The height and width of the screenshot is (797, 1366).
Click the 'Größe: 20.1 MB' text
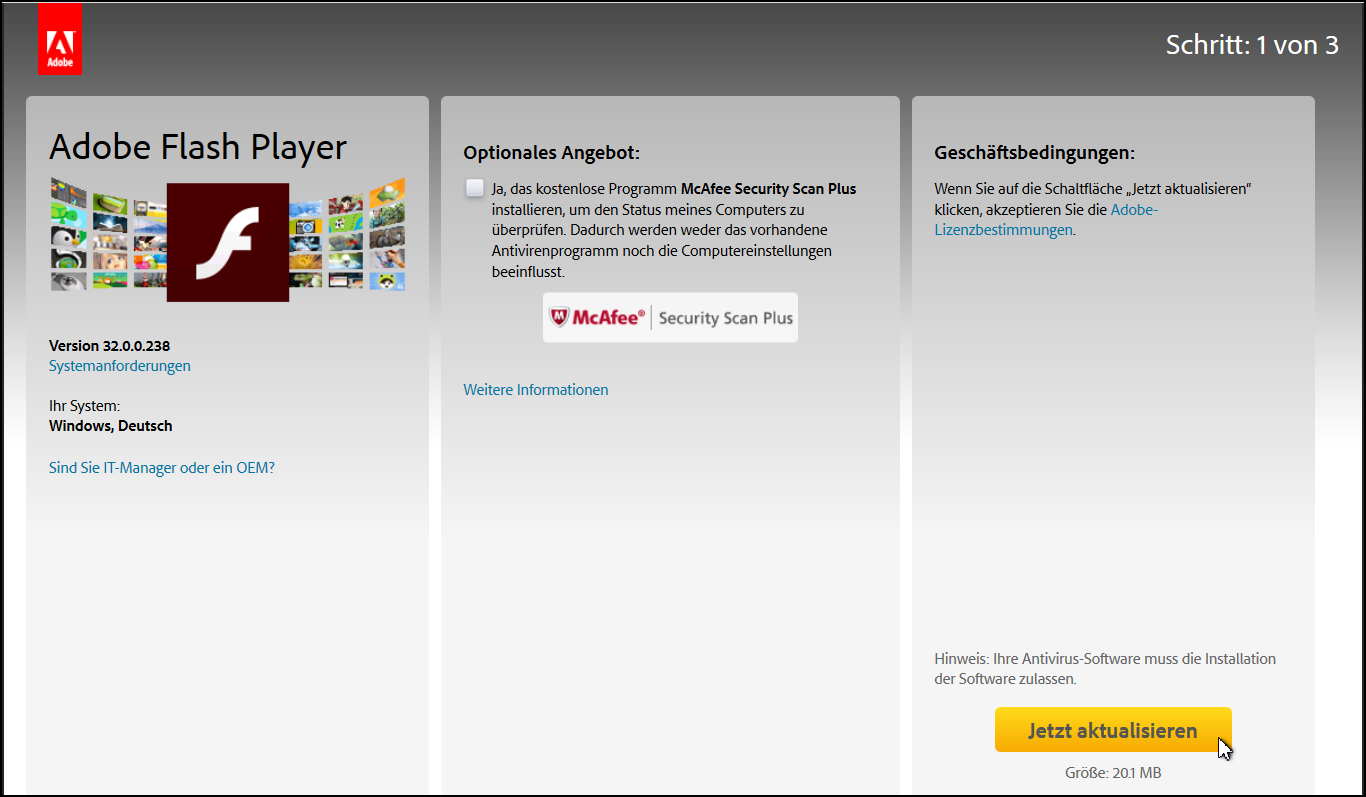1113,773
